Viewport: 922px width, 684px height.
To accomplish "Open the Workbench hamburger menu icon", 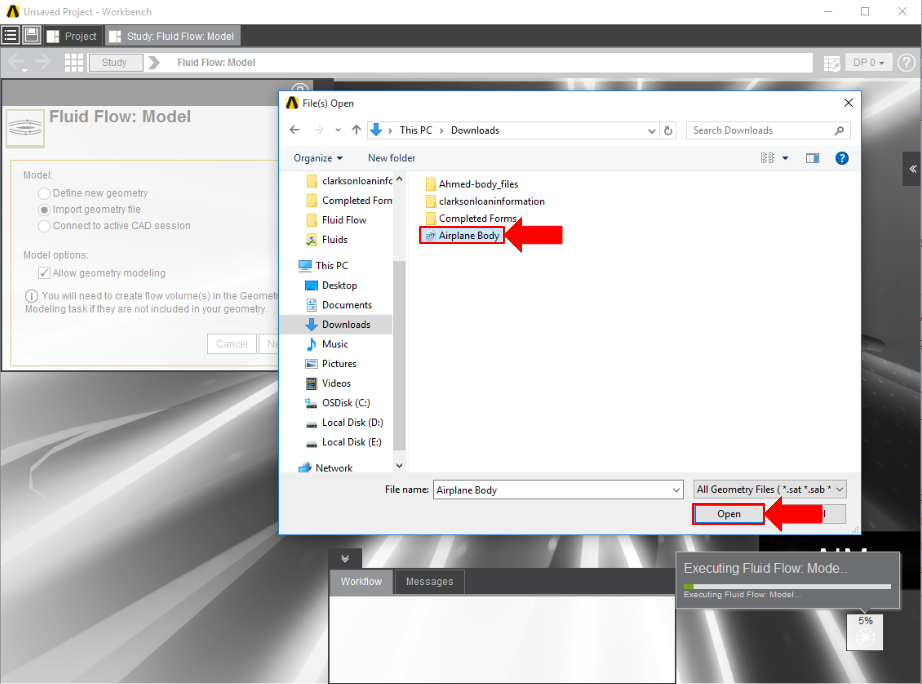I will tap(10, 35).
